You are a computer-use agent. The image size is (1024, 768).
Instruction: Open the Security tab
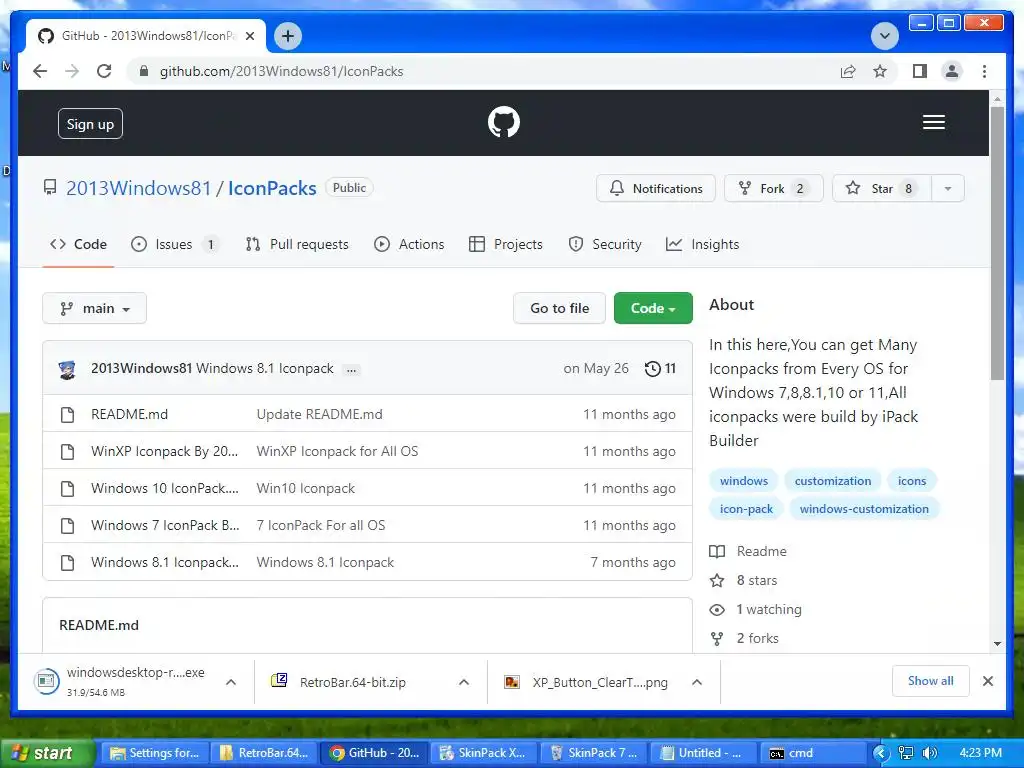click(605, 244)
